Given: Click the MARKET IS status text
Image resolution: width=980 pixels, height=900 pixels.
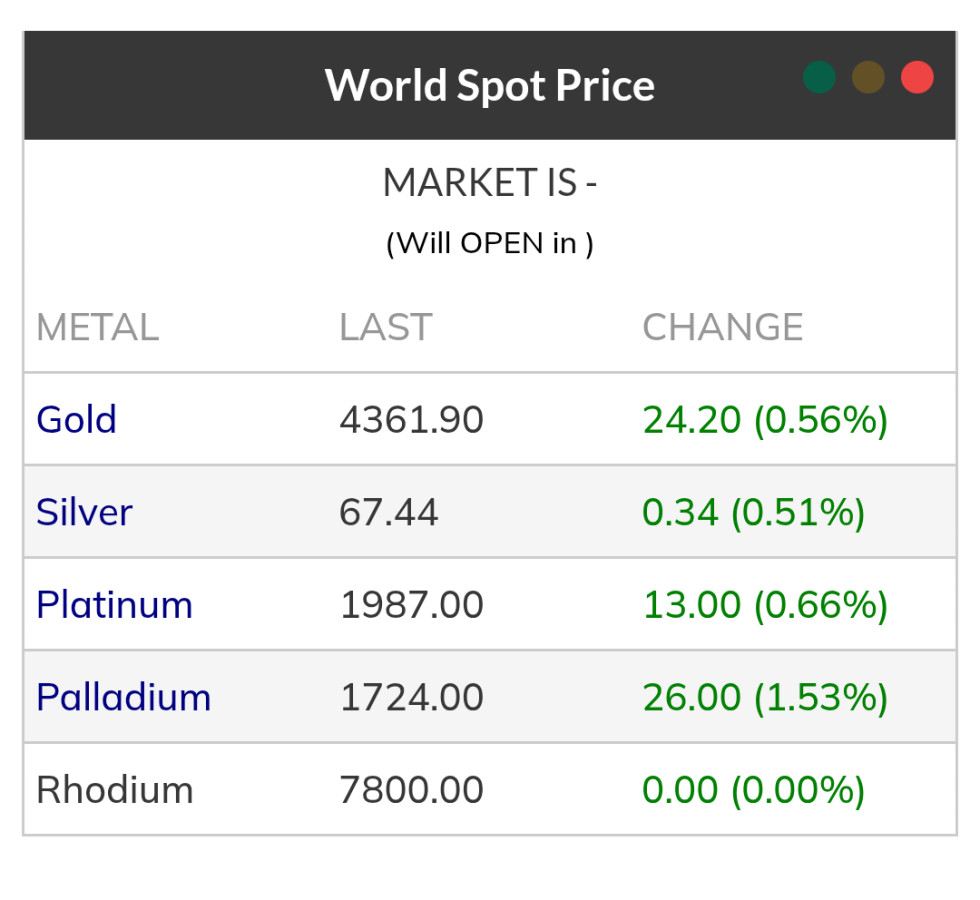Looking at the screenshot, I should (489, 183).
